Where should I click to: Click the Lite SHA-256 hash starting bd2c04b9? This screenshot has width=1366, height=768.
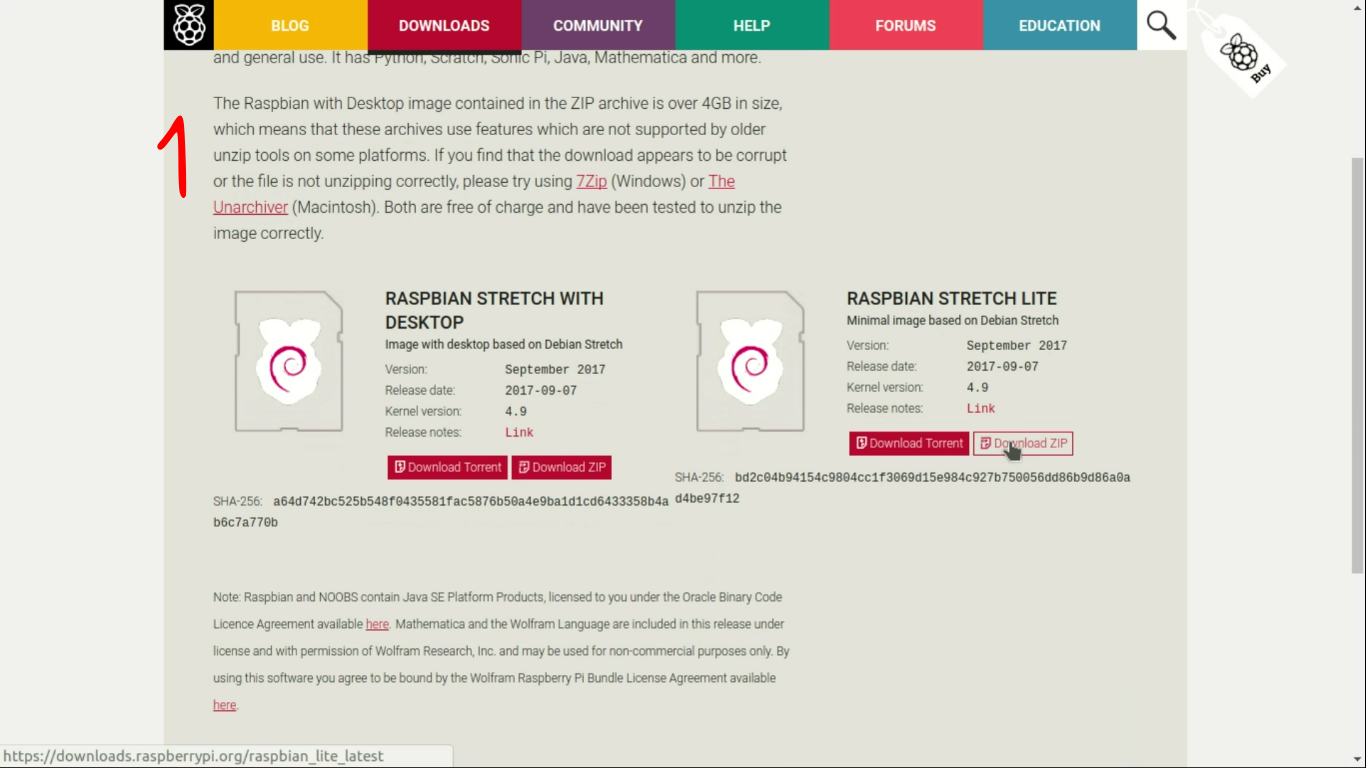903,488
